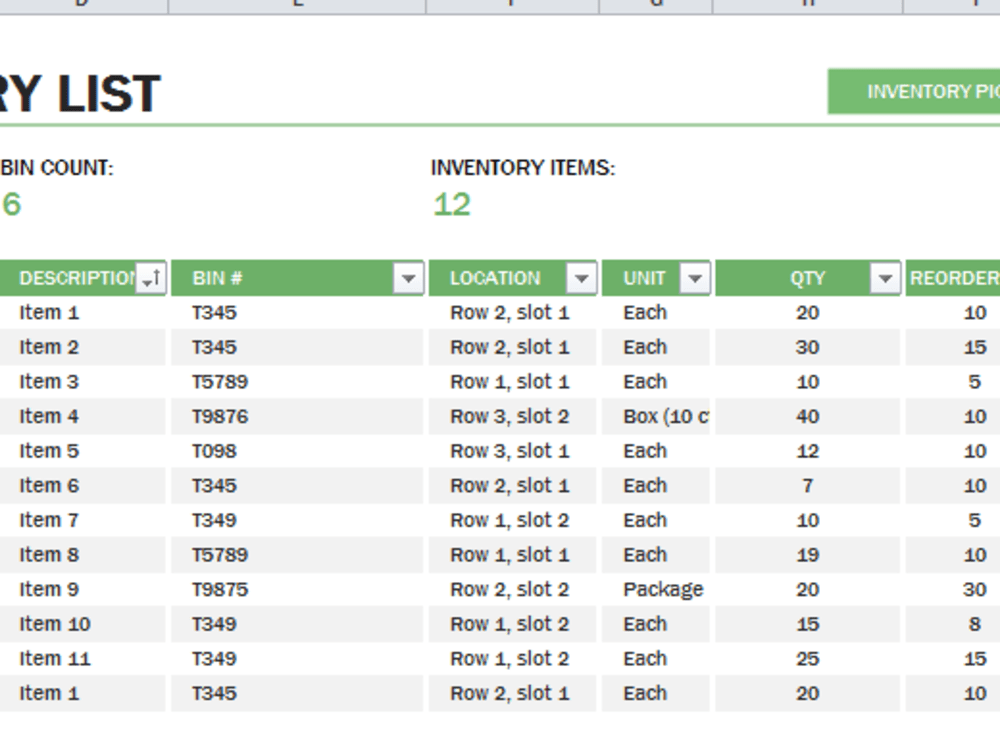Select description cell Item 8
Viewport: 1000px width, 750px height.
(83, 555)
